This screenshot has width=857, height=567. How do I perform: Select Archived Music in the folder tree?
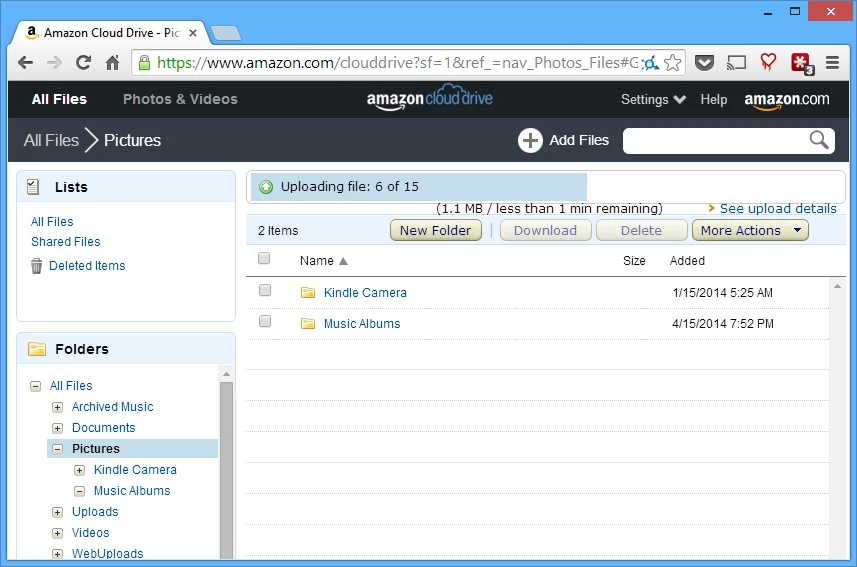point(113,407)
